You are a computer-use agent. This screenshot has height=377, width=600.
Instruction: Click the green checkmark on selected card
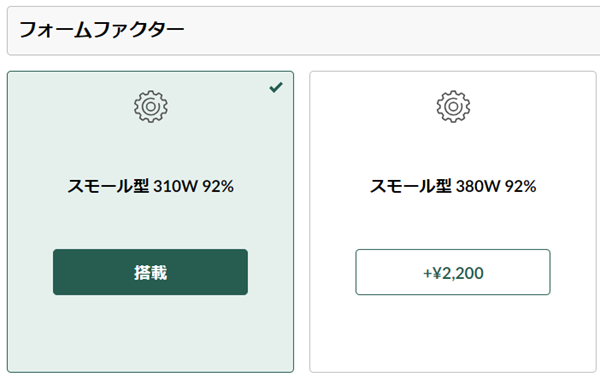click(x=276, y=87)
